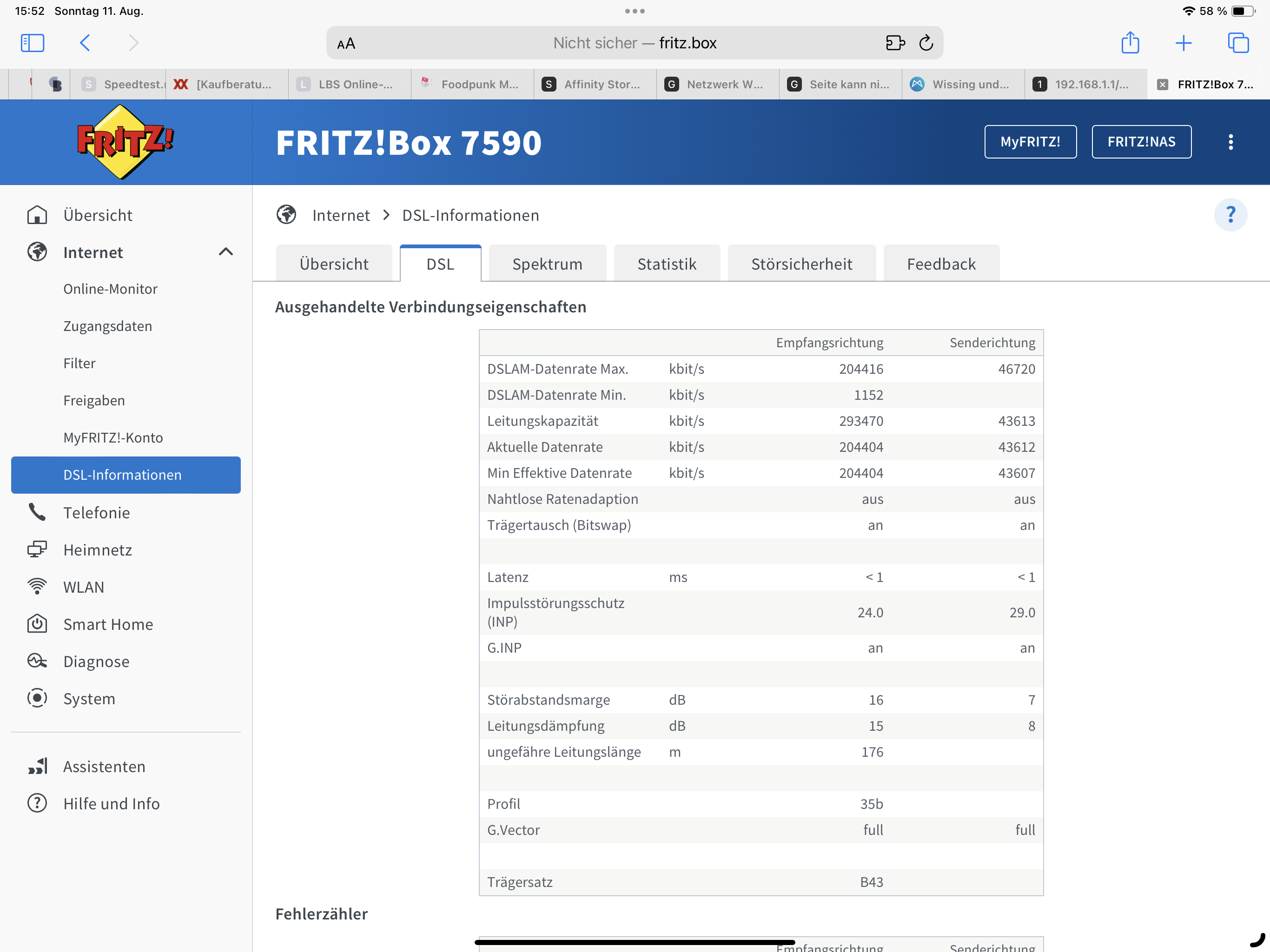The image size is (1270, 952).
Task: Expand the Heimnetz sidebar section
Action: pyautogui.click(x=98, y=550)
